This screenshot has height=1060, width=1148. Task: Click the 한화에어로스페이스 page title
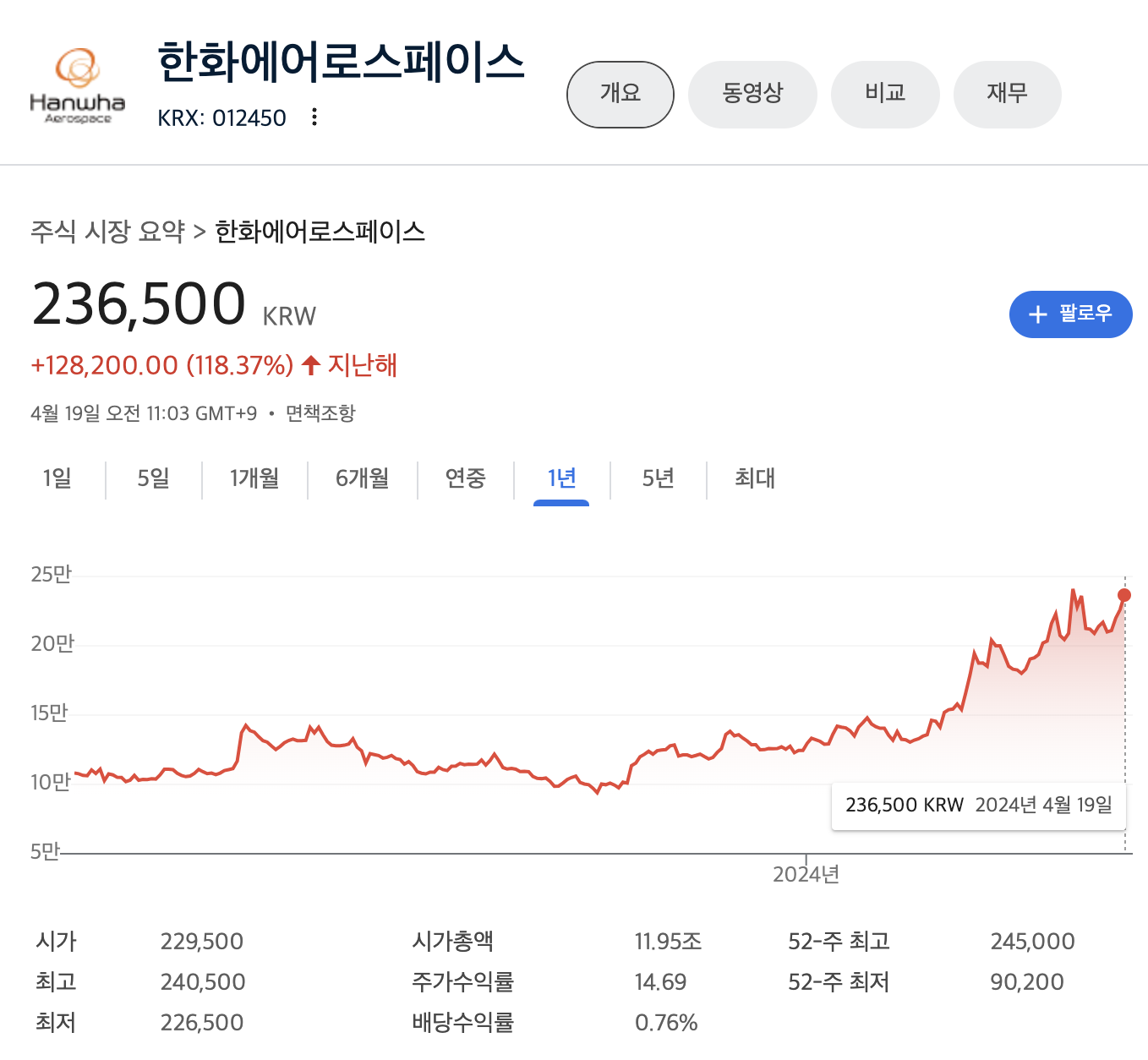point(341,63)
